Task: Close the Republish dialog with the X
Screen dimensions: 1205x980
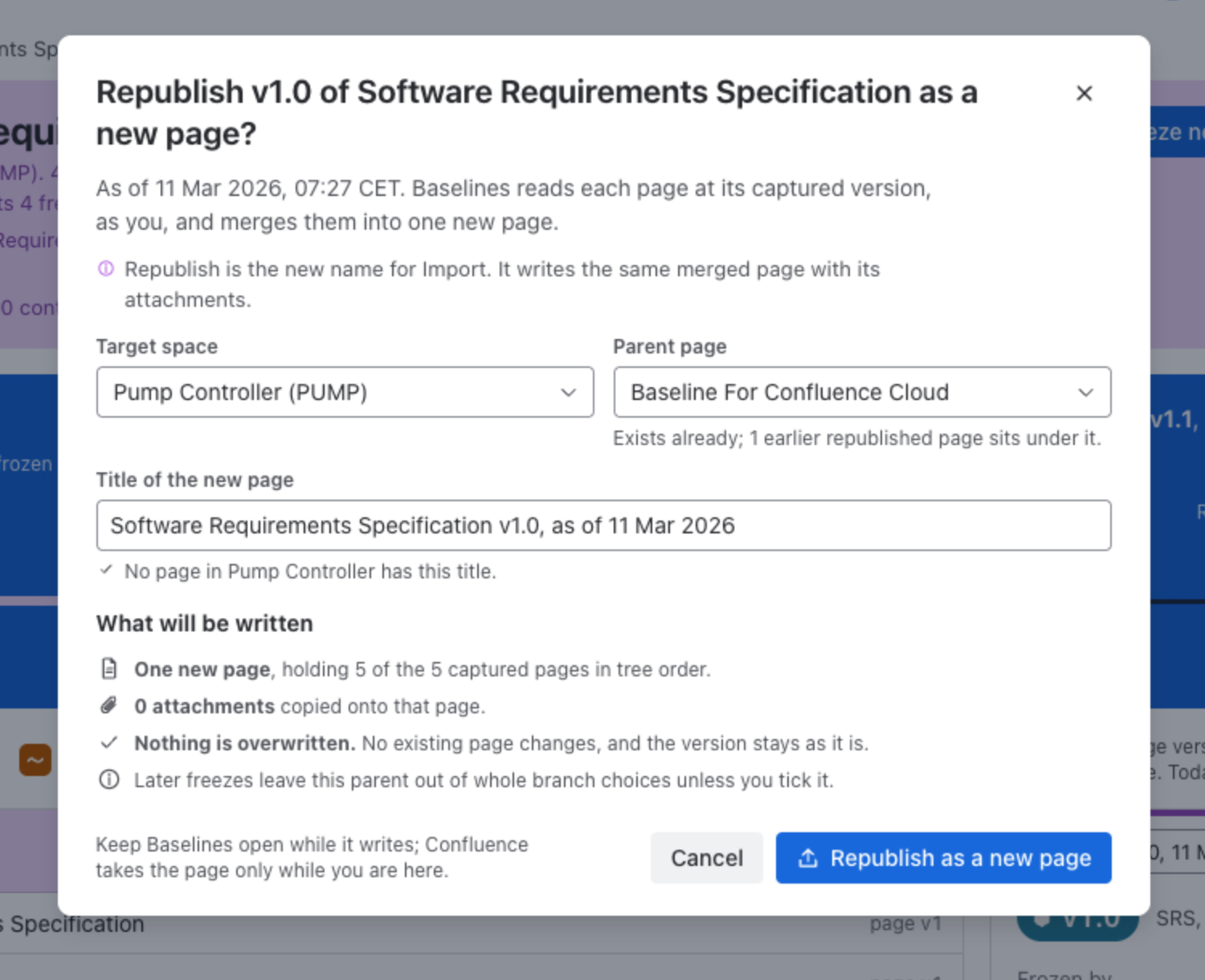Action: pos(1084,93)
